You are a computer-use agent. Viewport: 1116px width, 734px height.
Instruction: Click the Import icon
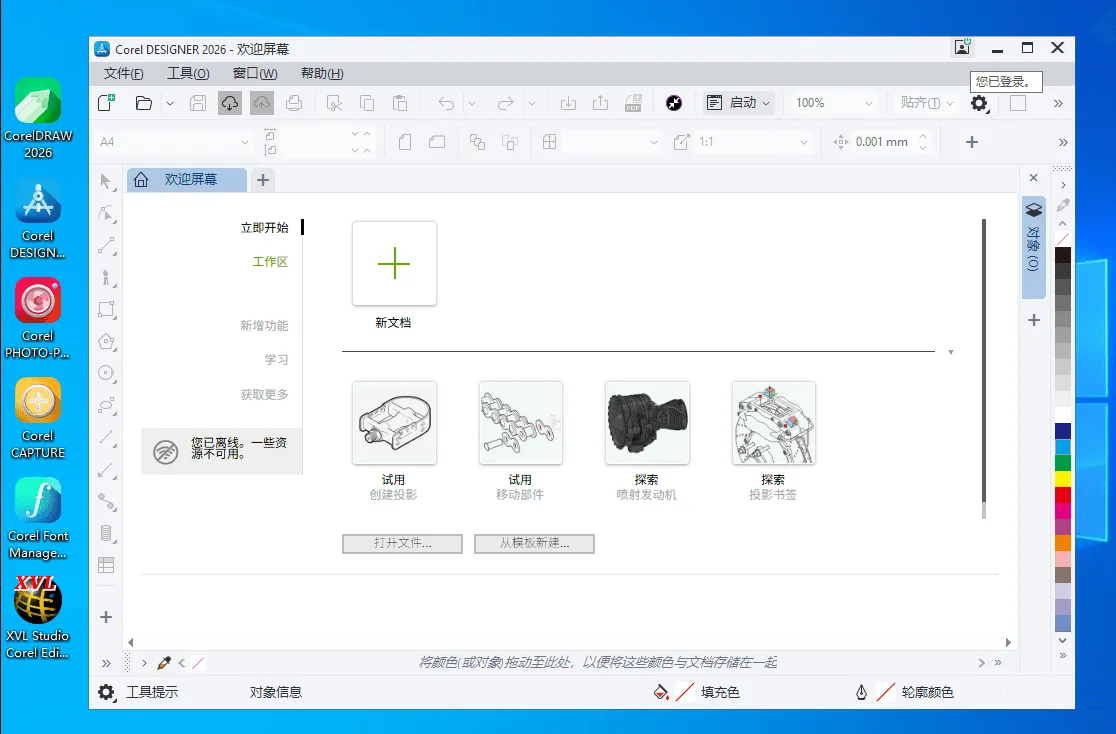(568, 103)
